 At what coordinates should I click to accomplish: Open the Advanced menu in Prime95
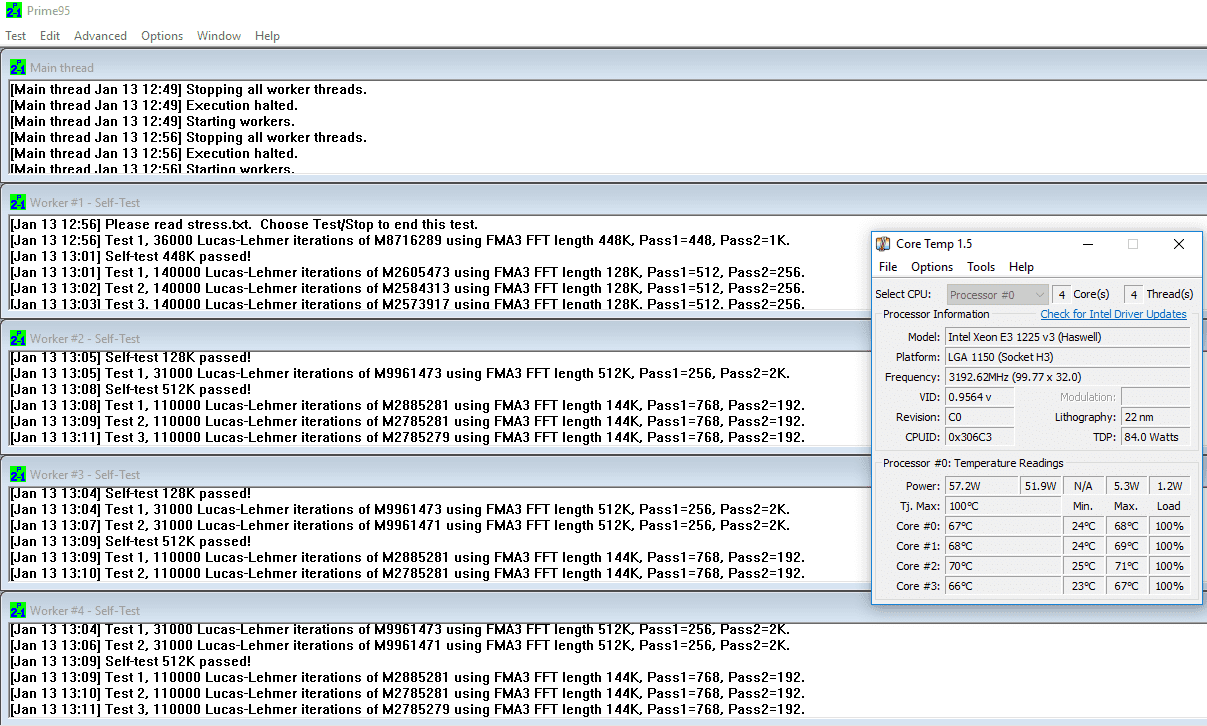pyautogui.click(x=100, y=36)
